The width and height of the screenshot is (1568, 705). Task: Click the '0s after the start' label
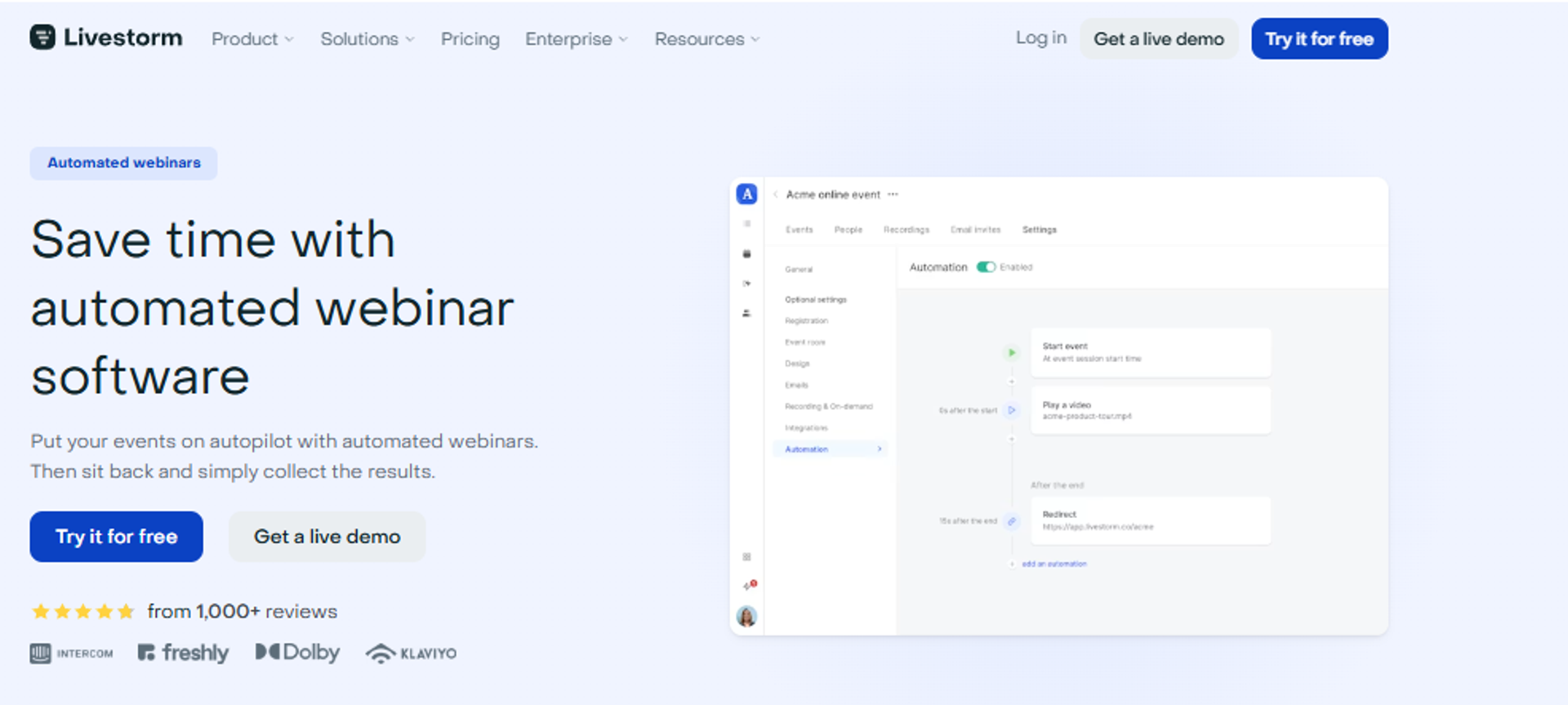(x=968, y=410)
